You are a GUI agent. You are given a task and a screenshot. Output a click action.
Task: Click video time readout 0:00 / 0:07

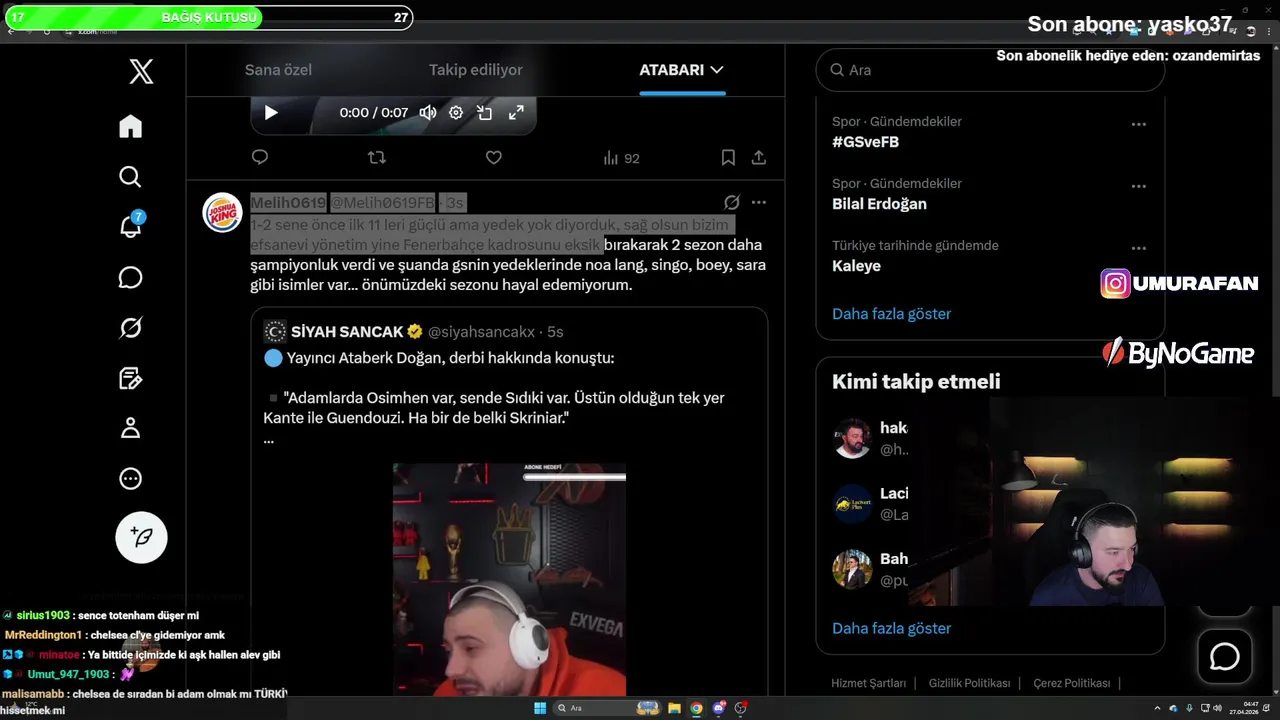[x=374, y=113]
